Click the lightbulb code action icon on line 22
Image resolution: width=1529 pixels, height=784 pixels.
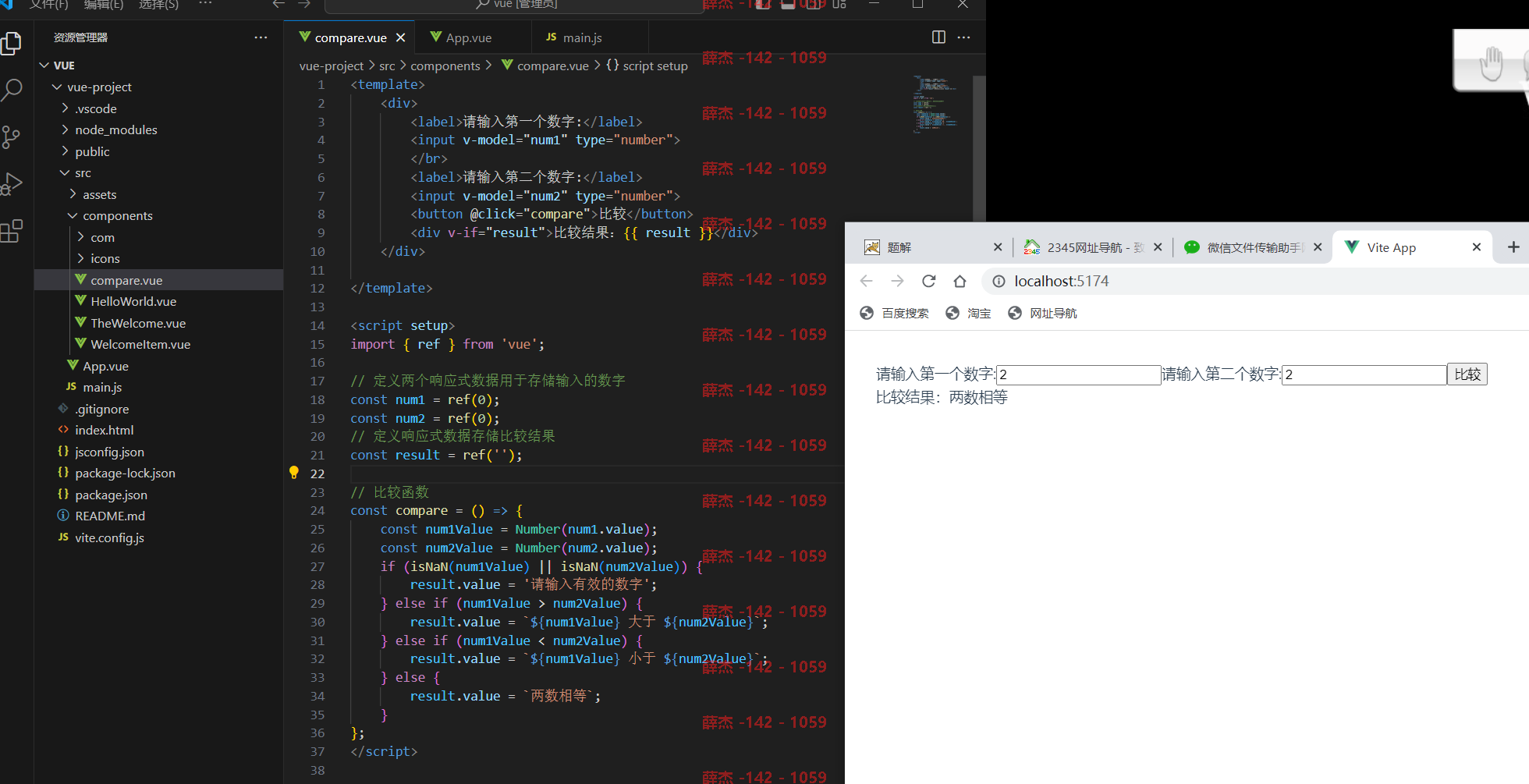(294, 473)
